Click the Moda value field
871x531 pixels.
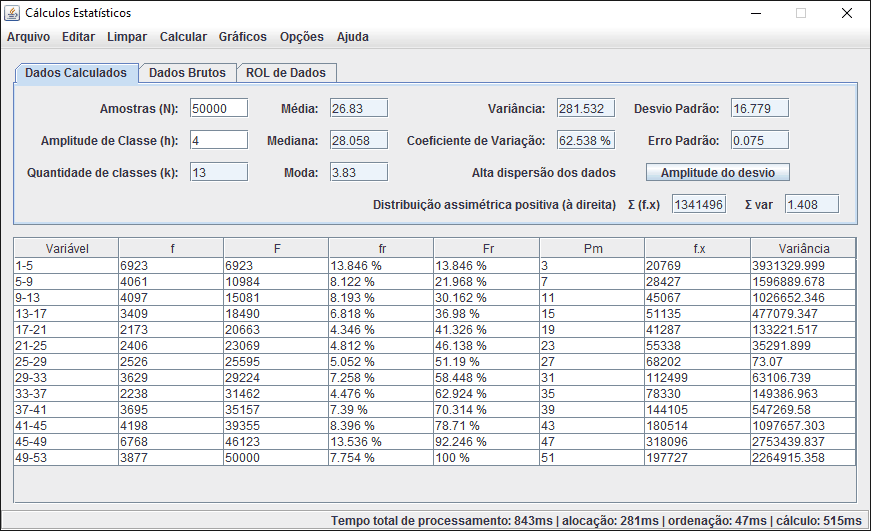[359, 172]
